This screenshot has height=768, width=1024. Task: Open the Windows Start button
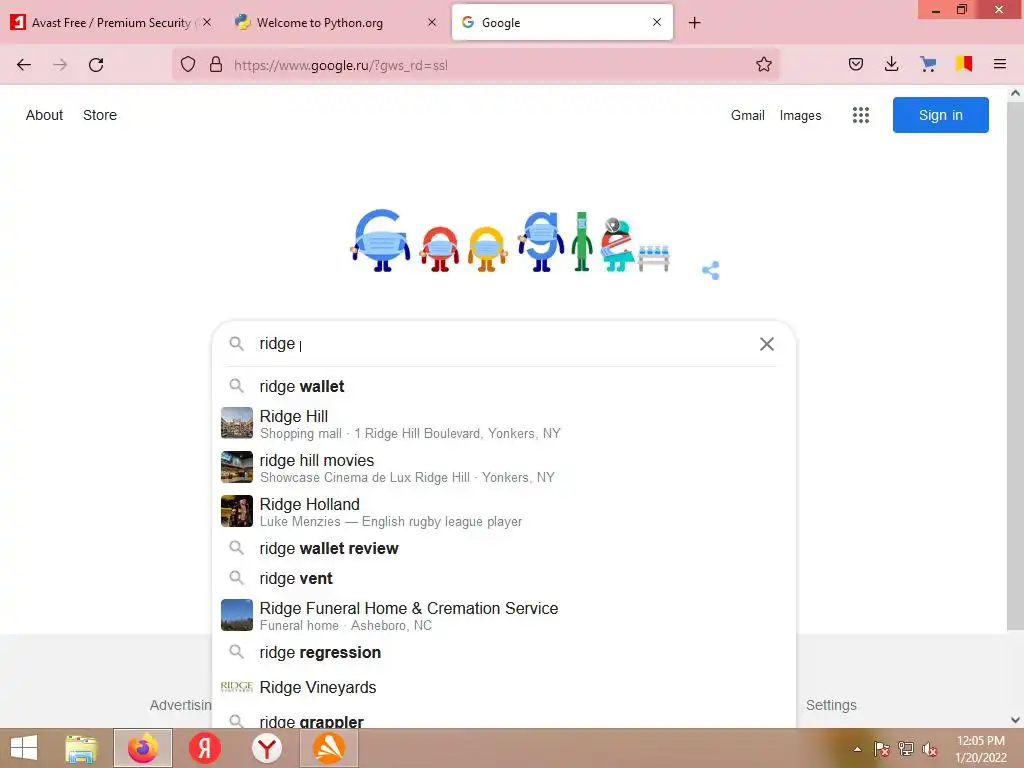24,748
